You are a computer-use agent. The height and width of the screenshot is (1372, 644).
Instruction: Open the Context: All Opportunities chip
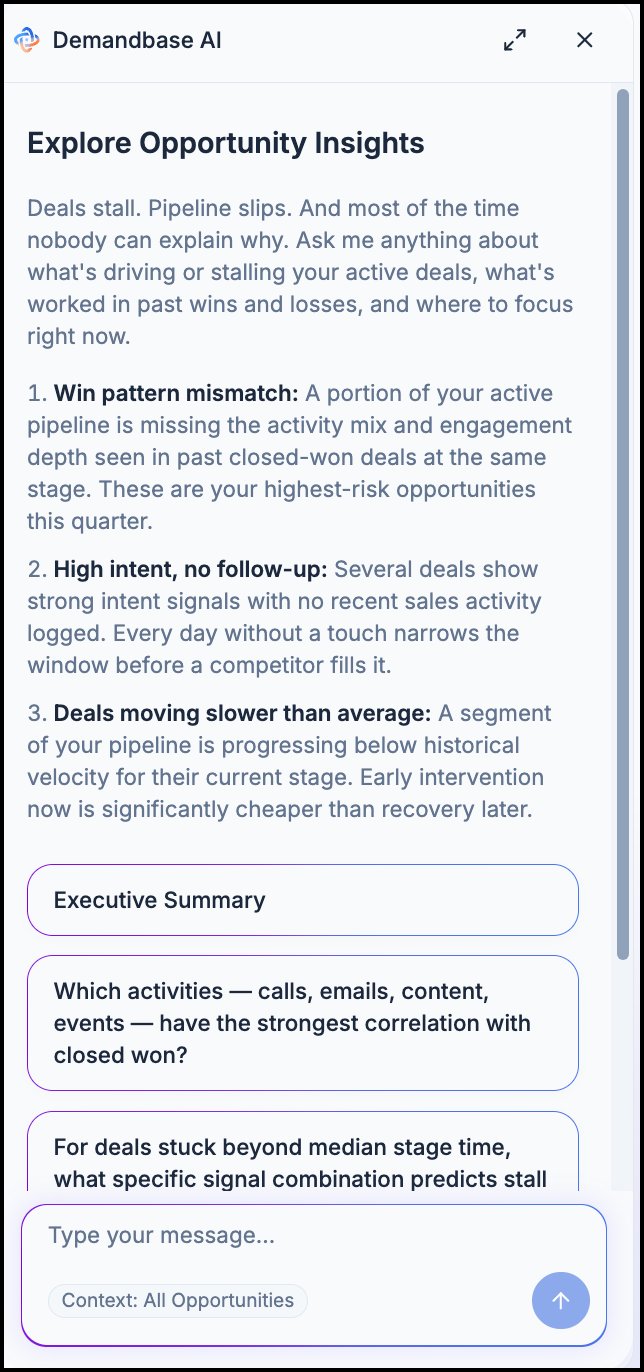[x=178, y=1300]
